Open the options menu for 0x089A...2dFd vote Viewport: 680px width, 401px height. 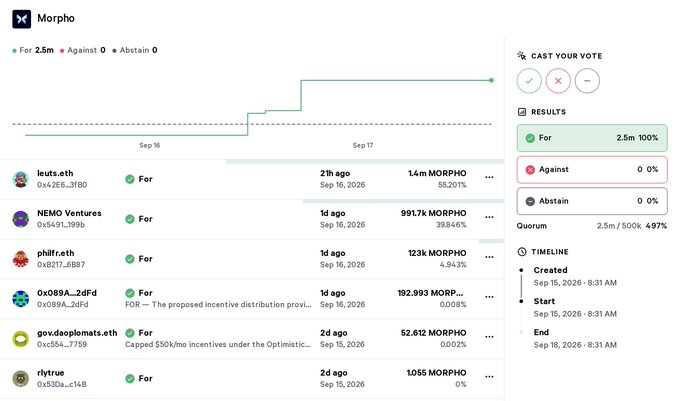click(x=489, y=297)
